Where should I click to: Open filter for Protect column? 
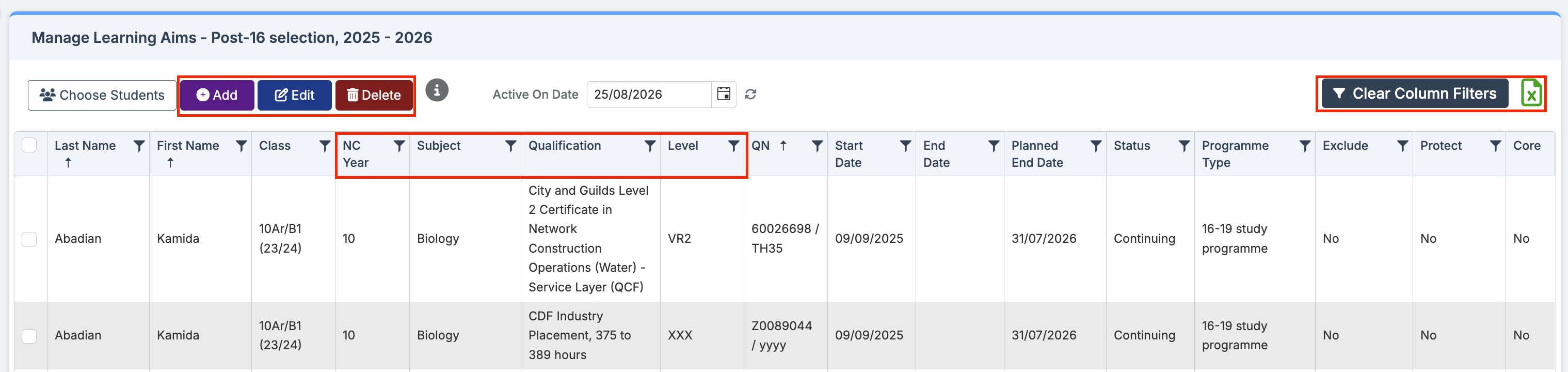click(x=1496, y=146)
